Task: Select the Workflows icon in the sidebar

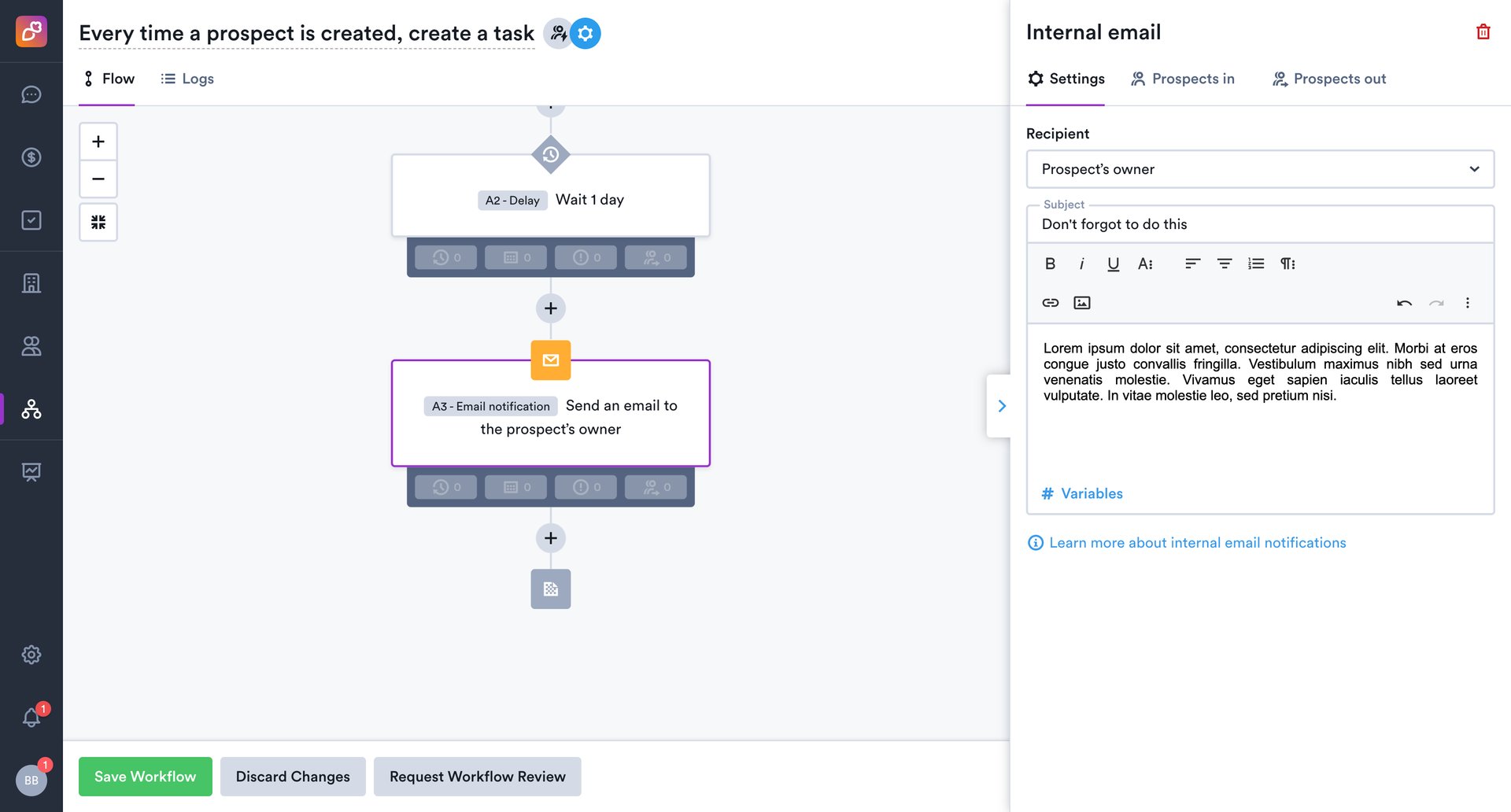Action: (x=31, y=409)
